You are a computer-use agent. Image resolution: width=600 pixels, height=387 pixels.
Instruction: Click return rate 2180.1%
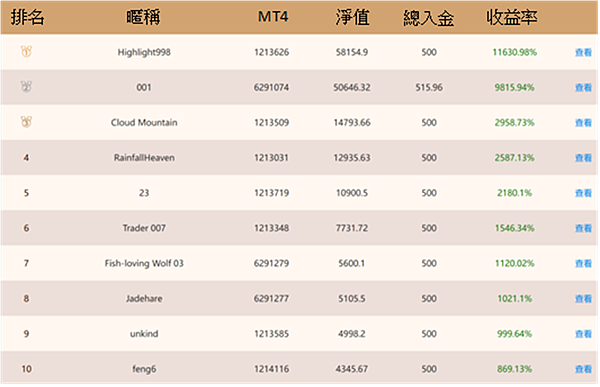(515, 193)
